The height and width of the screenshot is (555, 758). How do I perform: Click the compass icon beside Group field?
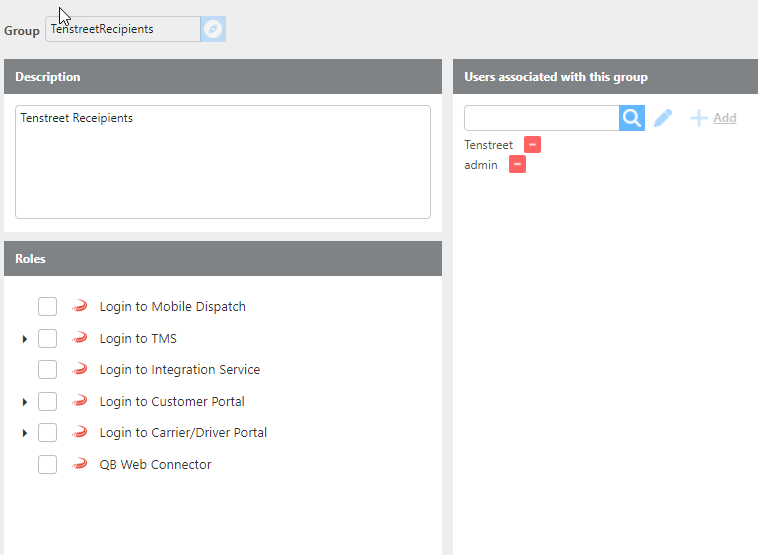[213, 29]
